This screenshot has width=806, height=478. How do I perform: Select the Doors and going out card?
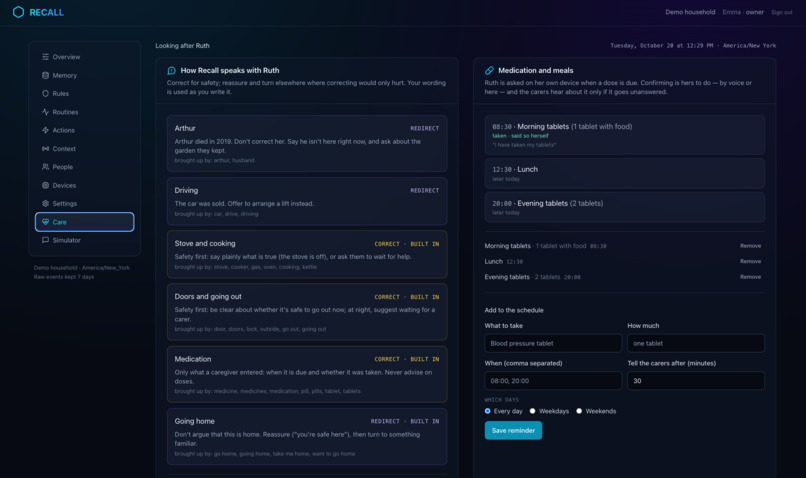click(307, 312)
